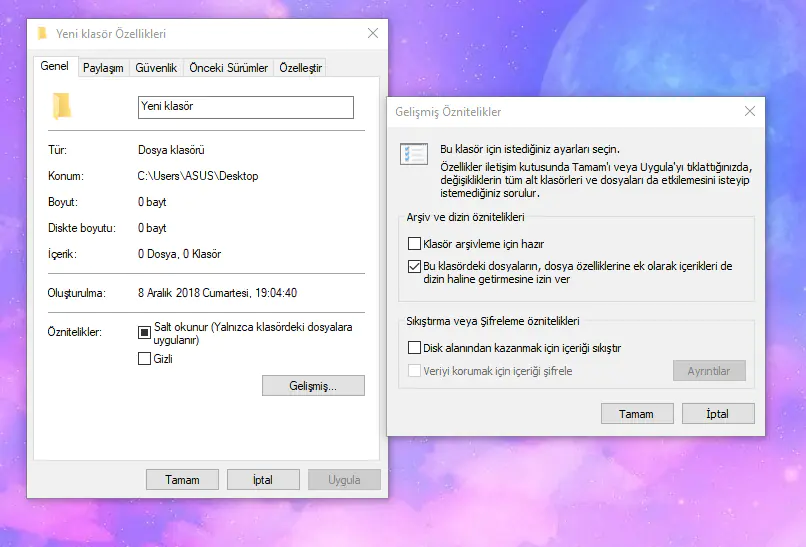Click İptal in the Özellikler window

click(263, 480)
